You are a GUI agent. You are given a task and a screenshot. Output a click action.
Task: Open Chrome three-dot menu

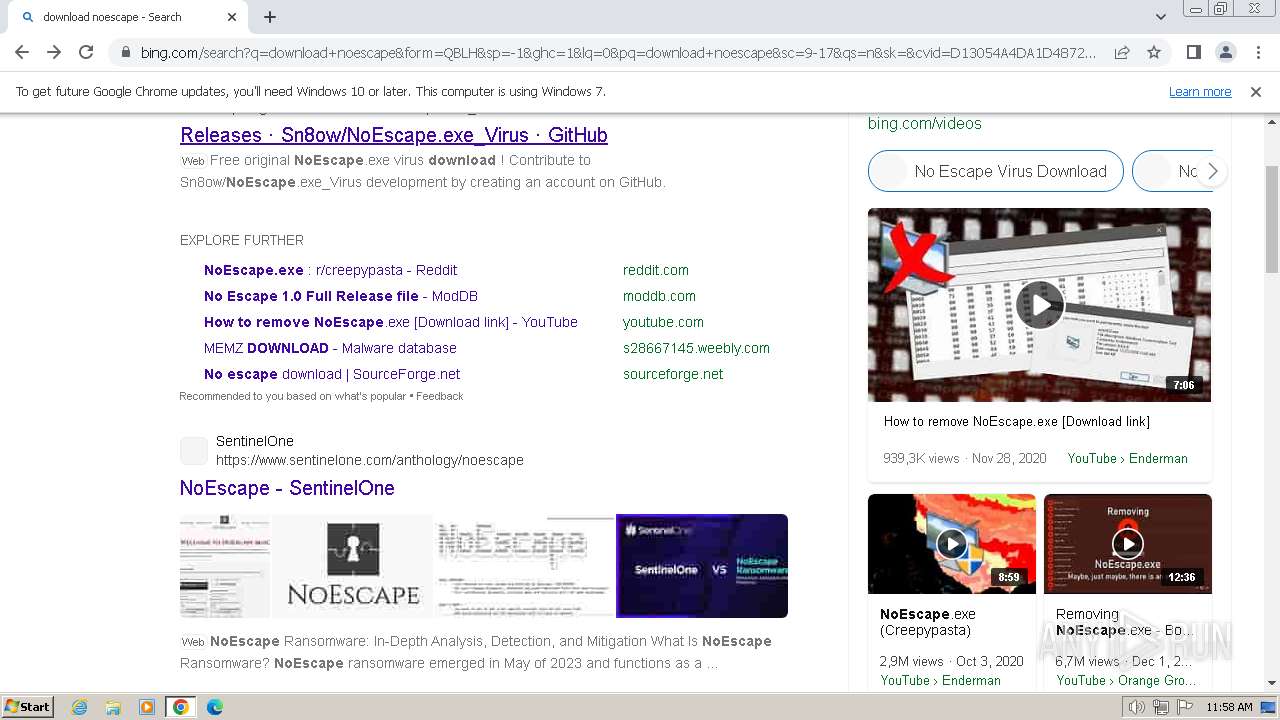(1258, 52)
